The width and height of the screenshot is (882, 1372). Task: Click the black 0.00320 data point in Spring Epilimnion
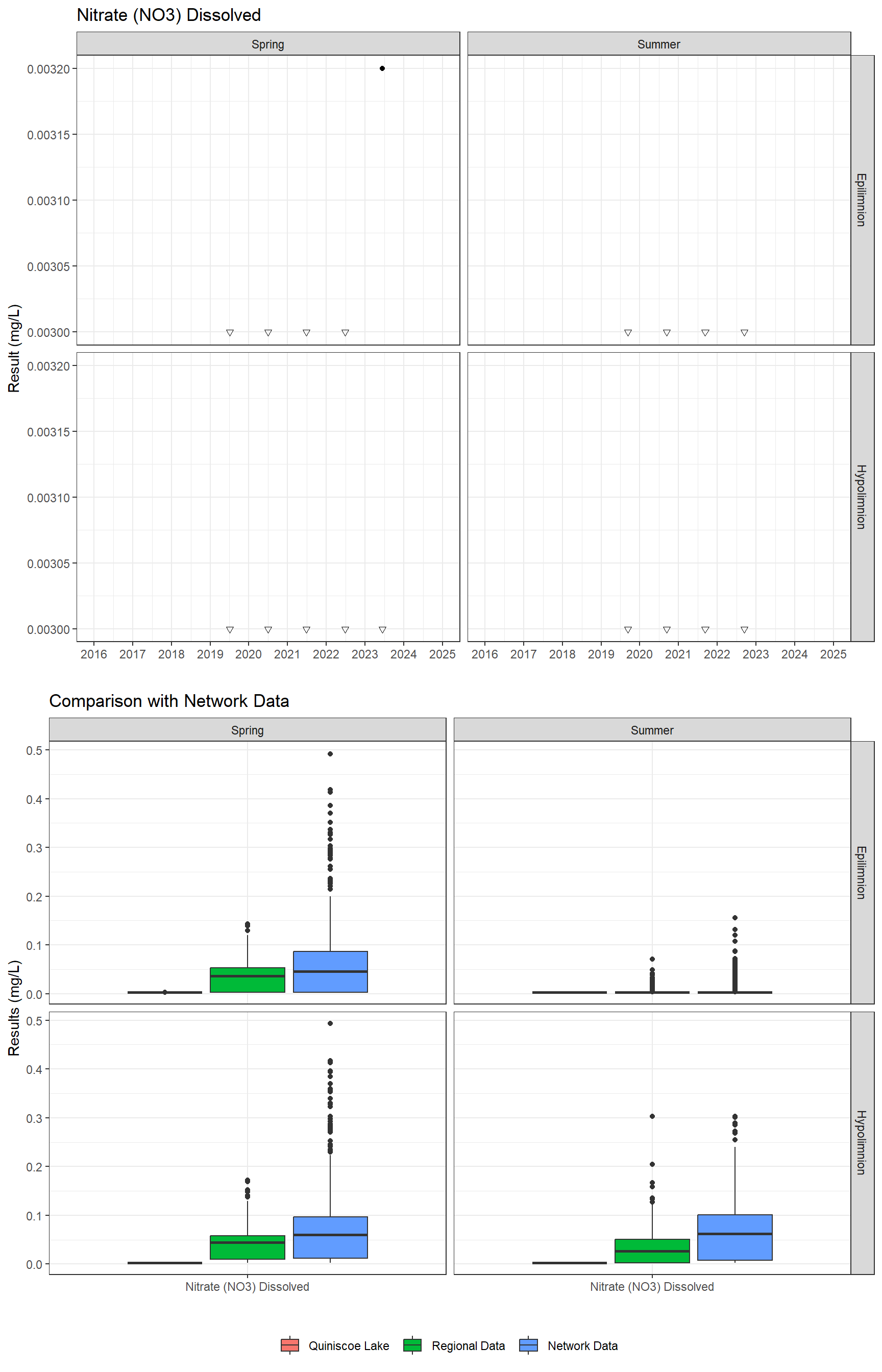tap(383, 69)
